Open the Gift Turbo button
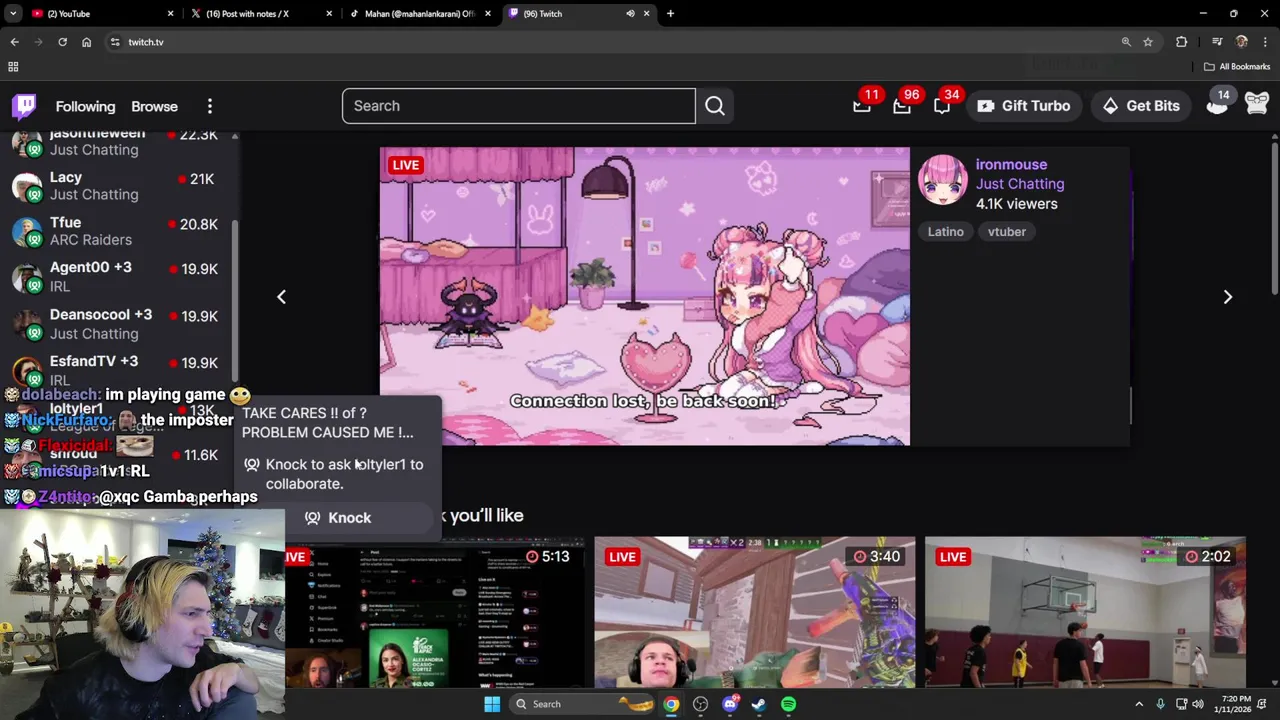Viewport: 1280px width, 720px height. pos(1024,106)
